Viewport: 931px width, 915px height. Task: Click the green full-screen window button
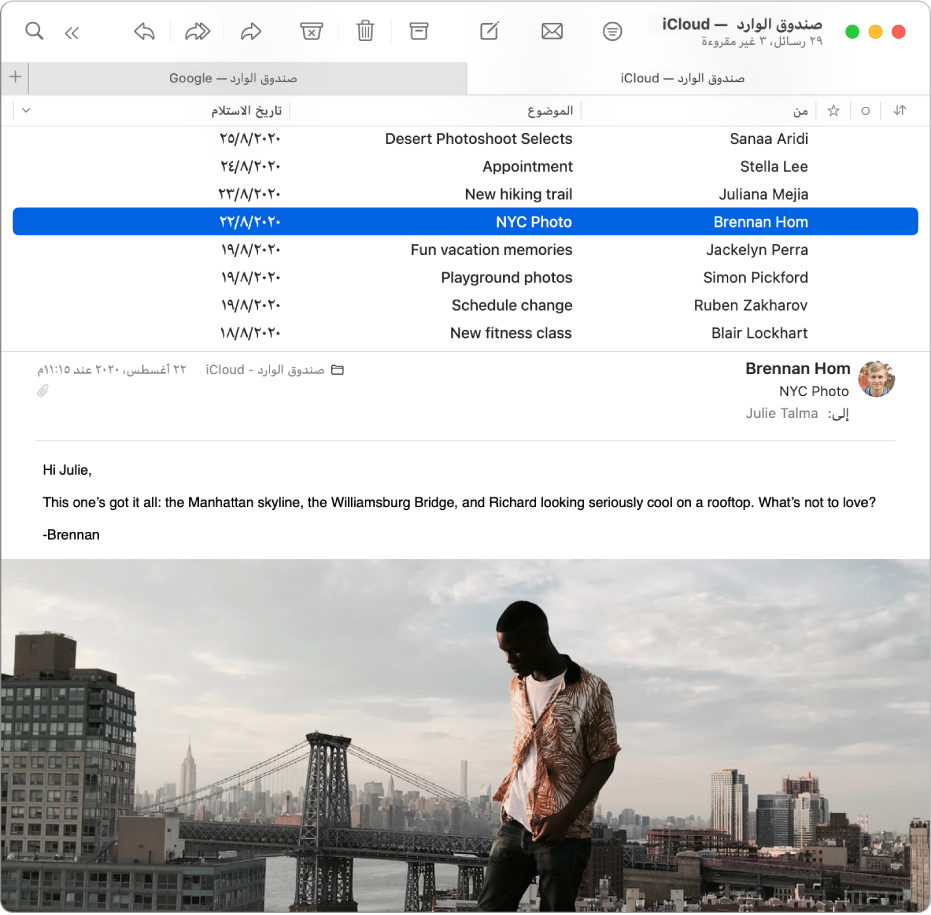pos(852,31)
